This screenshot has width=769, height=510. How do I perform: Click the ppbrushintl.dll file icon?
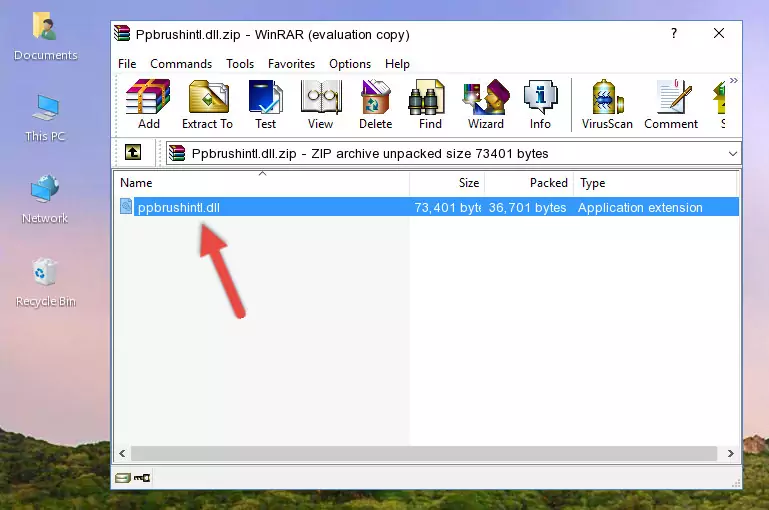coord(126,206)
